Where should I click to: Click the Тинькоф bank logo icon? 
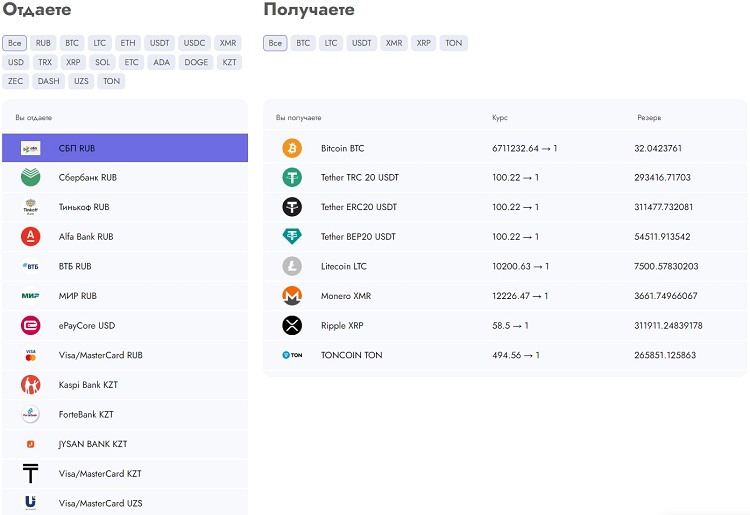[31, 207]
